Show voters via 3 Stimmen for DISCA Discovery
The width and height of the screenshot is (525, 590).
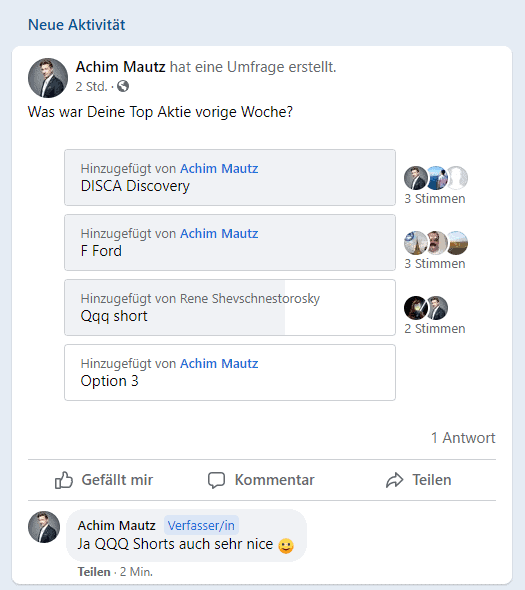tap(435, 199)
